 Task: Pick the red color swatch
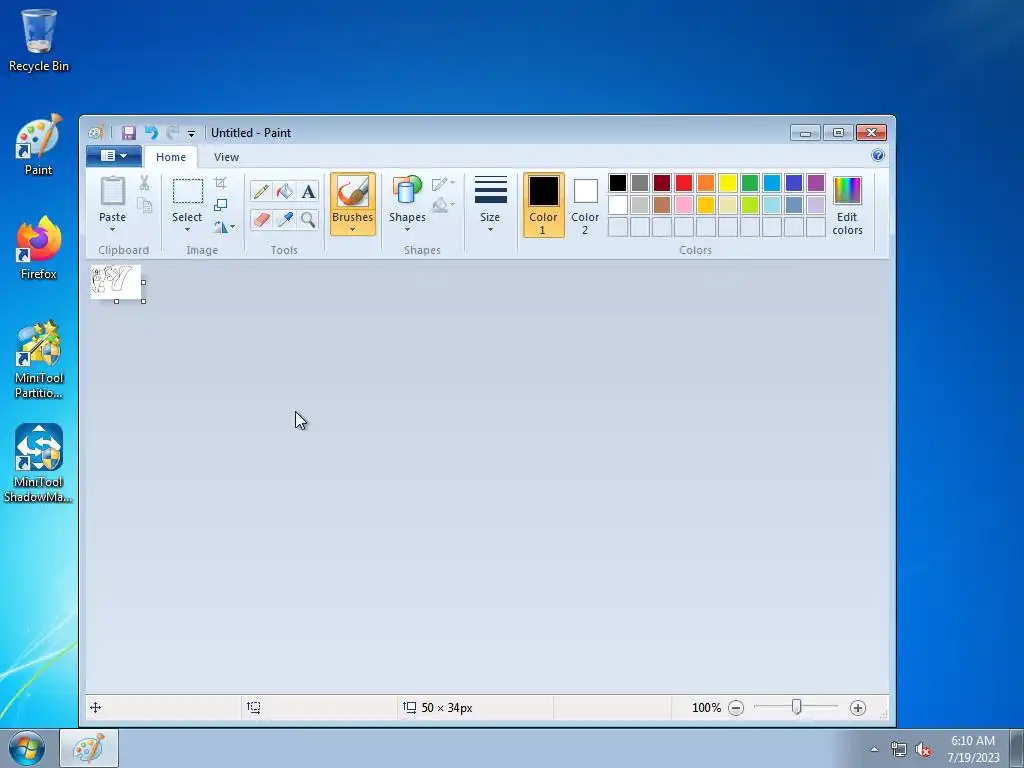[x=684, y=183]
